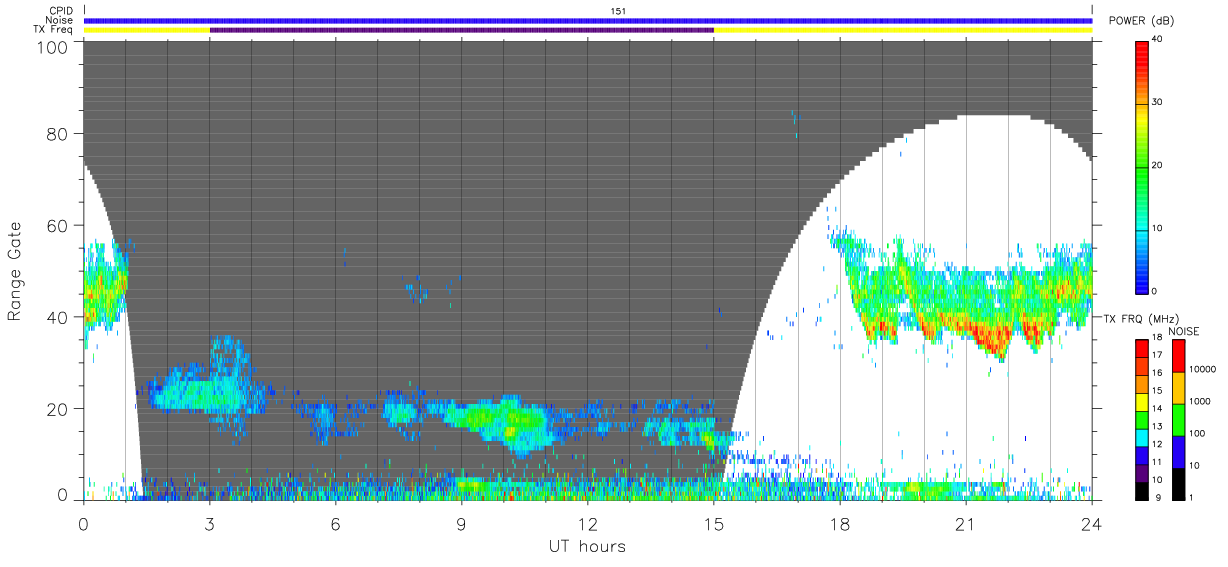Click the 'POWER (dB)' colorbar title

1142,21
